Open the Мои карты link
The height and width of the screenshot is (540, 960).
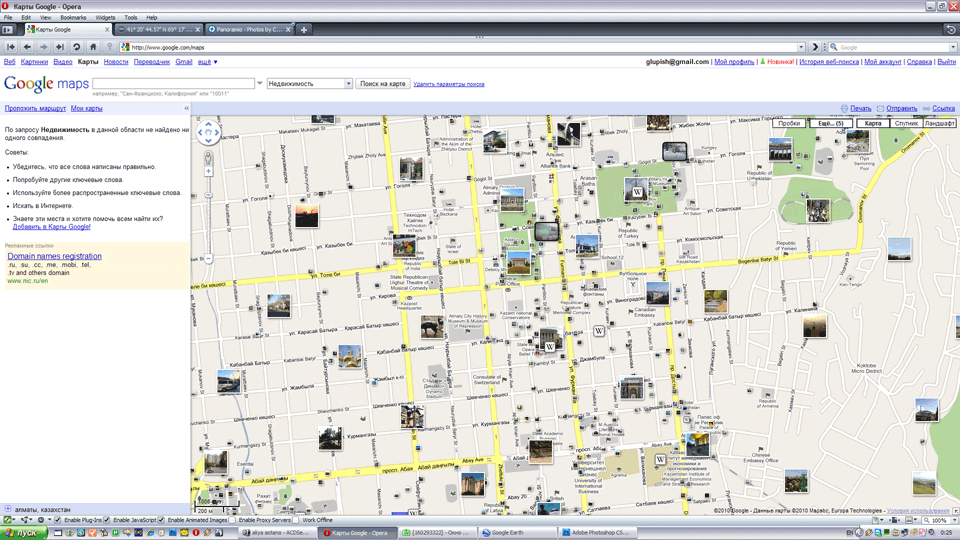click(86, 108)
